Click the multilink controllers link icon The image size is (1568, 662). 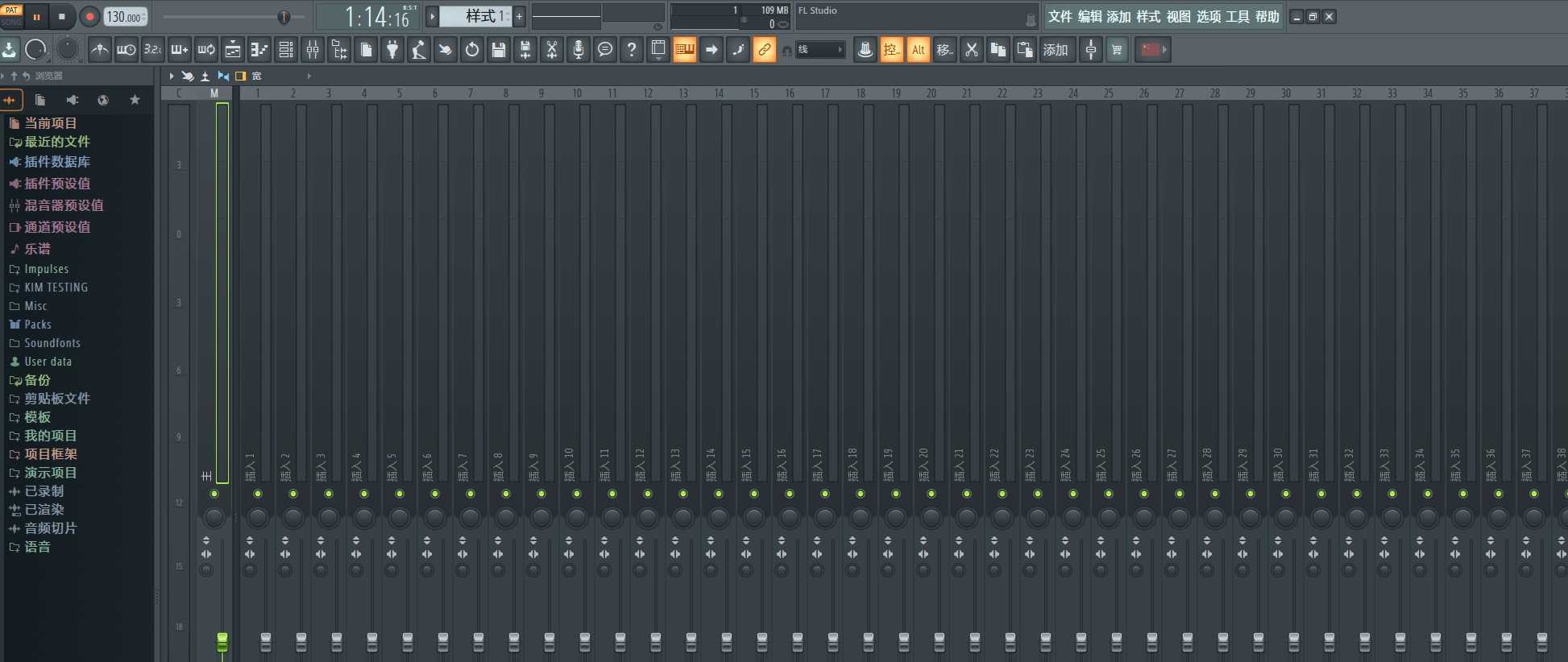pyautogui.click(x=765, y=50)
